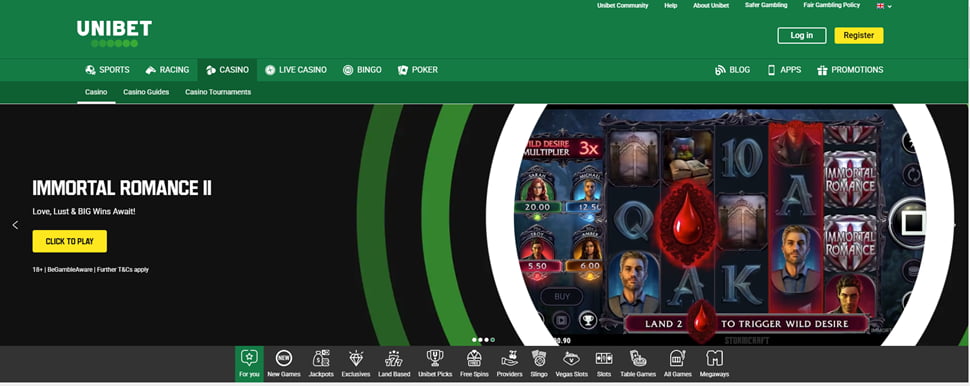Open the Providers category
Screen dimensions: 970x386
coord(509,364)
